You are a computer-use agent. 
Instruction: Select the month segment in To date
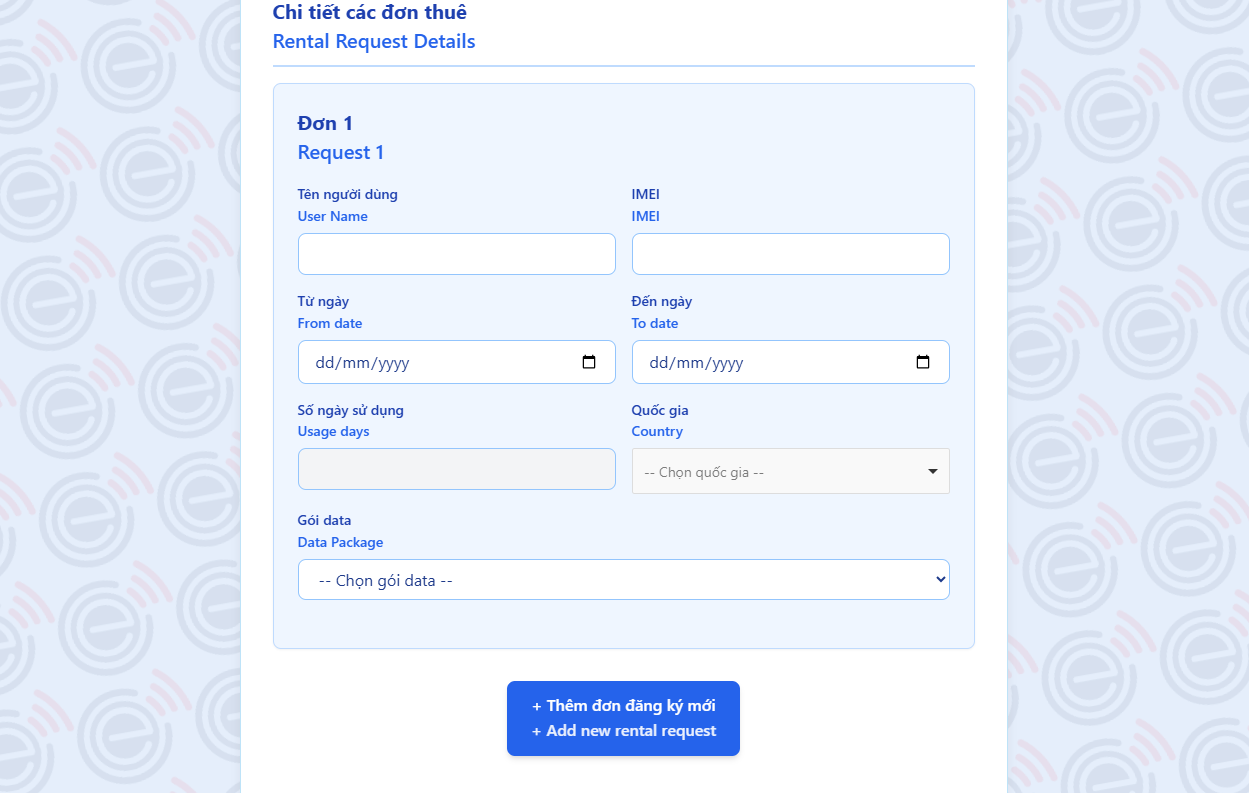tap(689, 363)
